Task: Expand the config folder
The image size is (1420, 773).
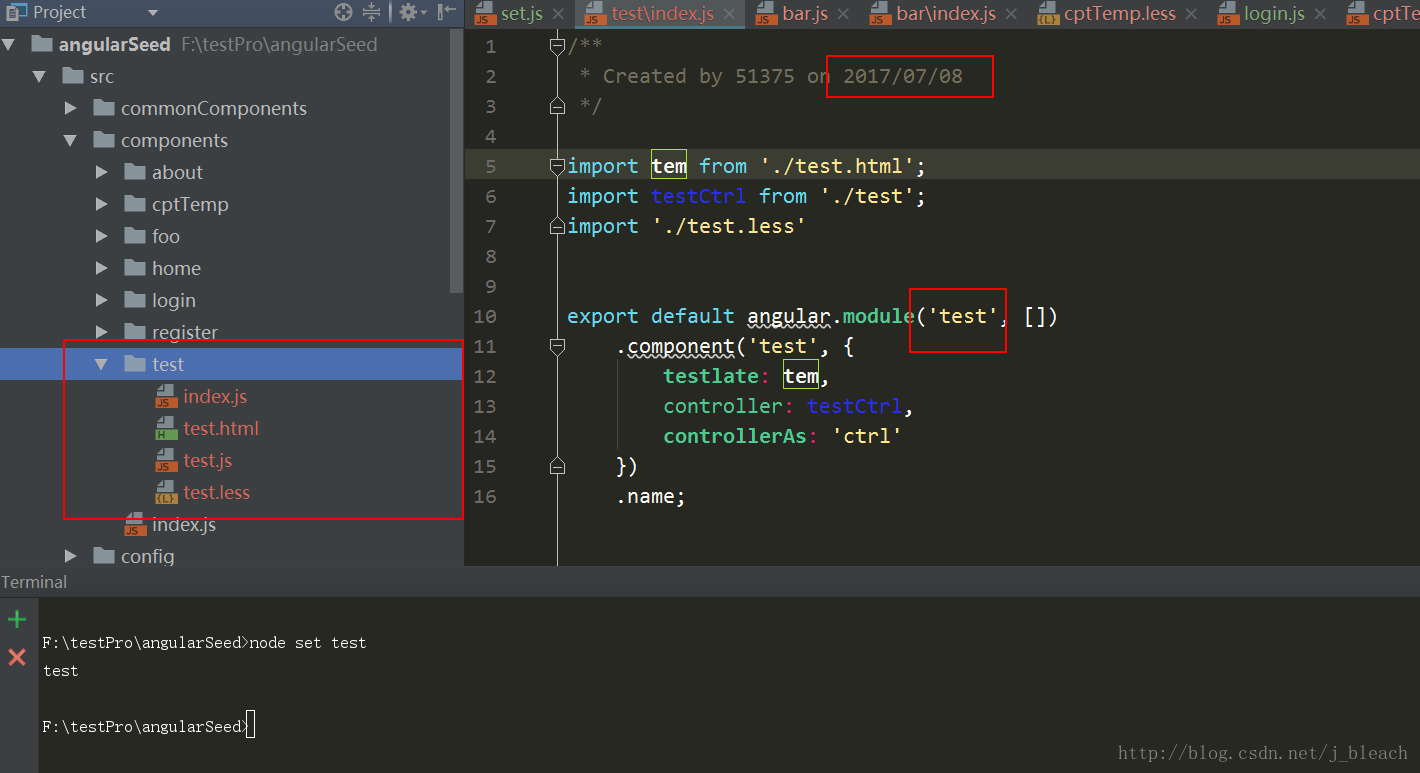Action: click(x=70, y=556)
